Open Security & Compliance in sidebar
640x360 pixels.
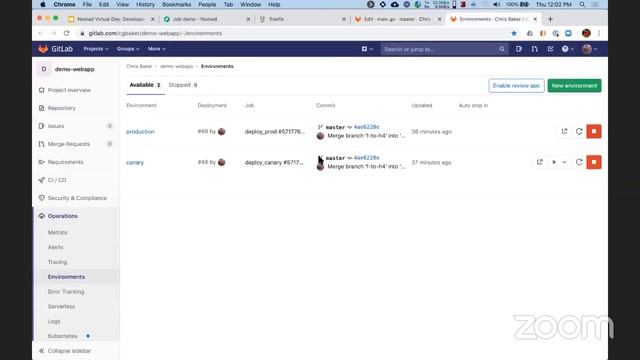click(x=77, y=198)
